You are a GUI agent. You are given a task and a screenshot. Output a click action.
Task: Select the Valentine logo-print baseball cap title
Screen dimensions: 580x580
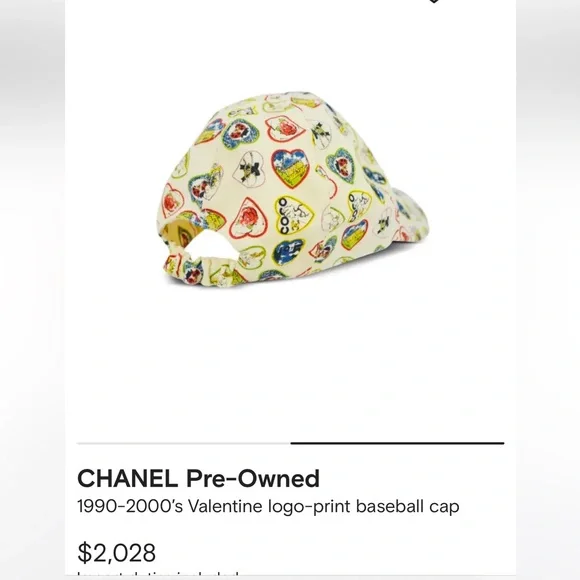tap(268, 506)
